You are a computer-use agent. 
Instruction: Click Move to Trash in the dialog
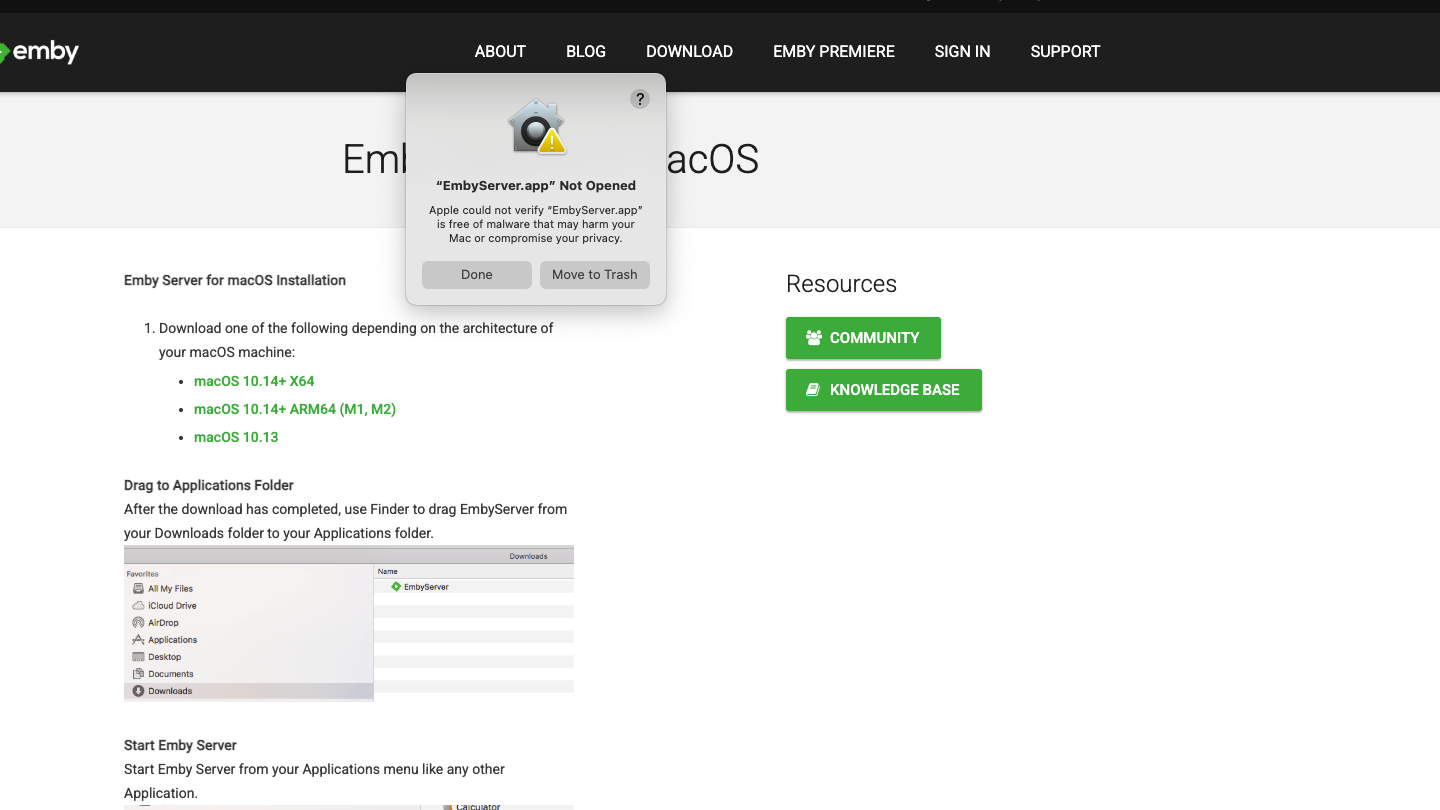click(x=595, y=275)
